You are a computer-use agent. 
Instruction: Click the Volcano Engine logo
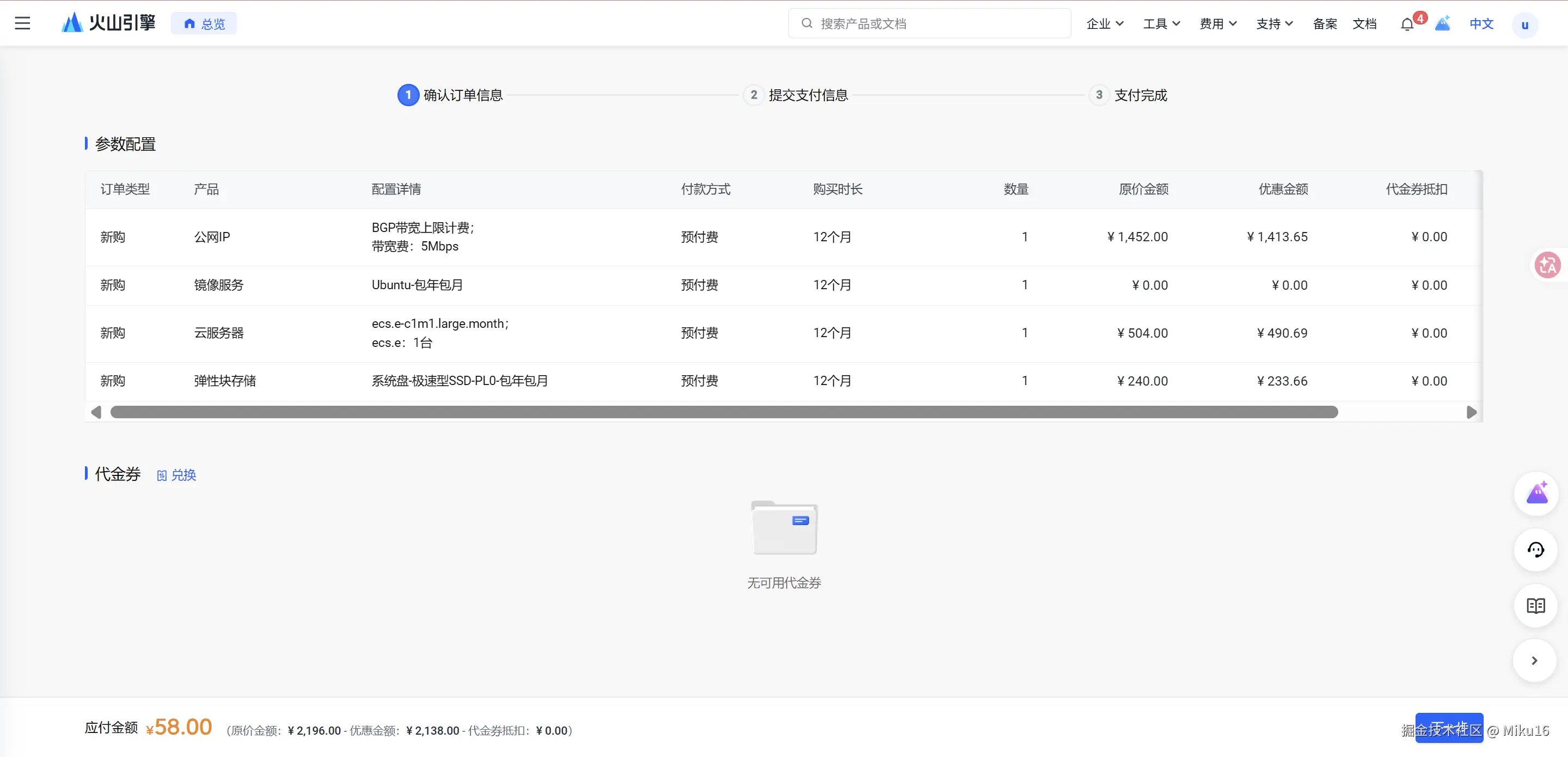108,23
